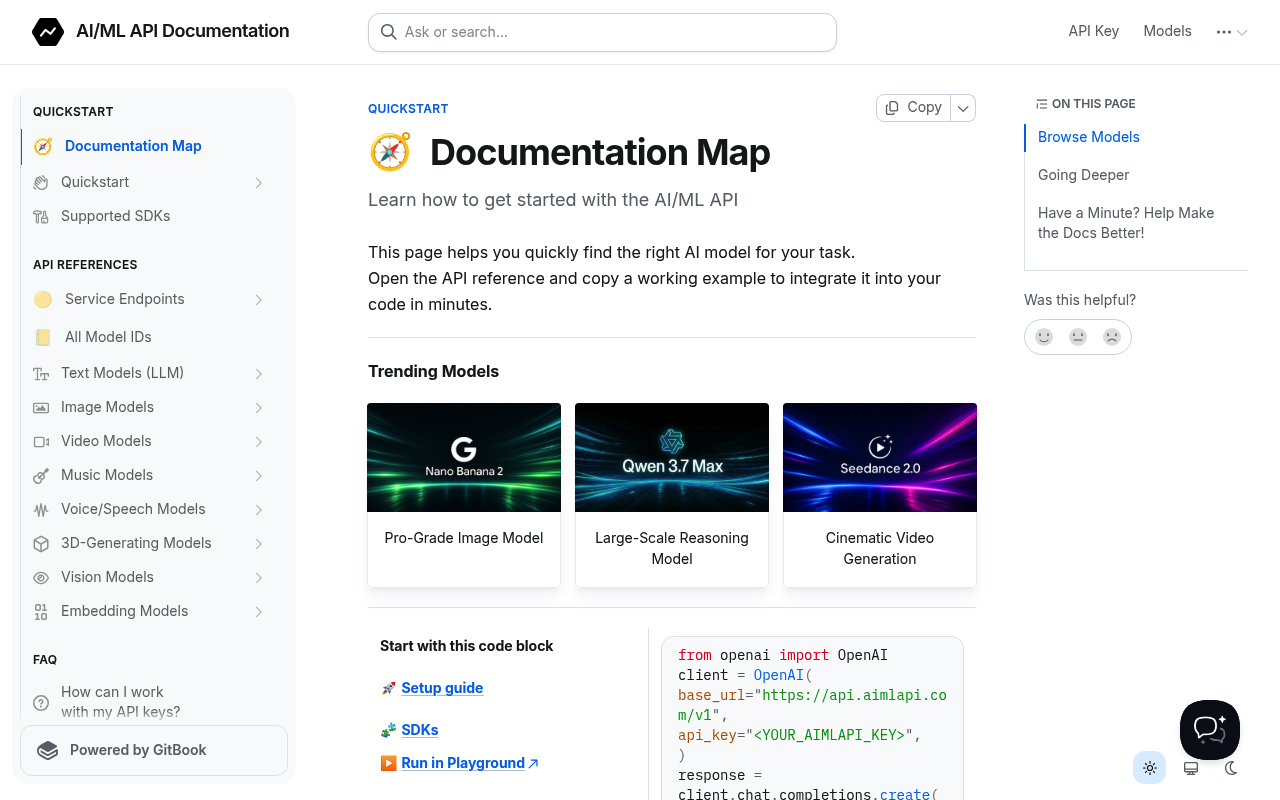Click the Text Models (LLM) icon

(x=41, y=373)
